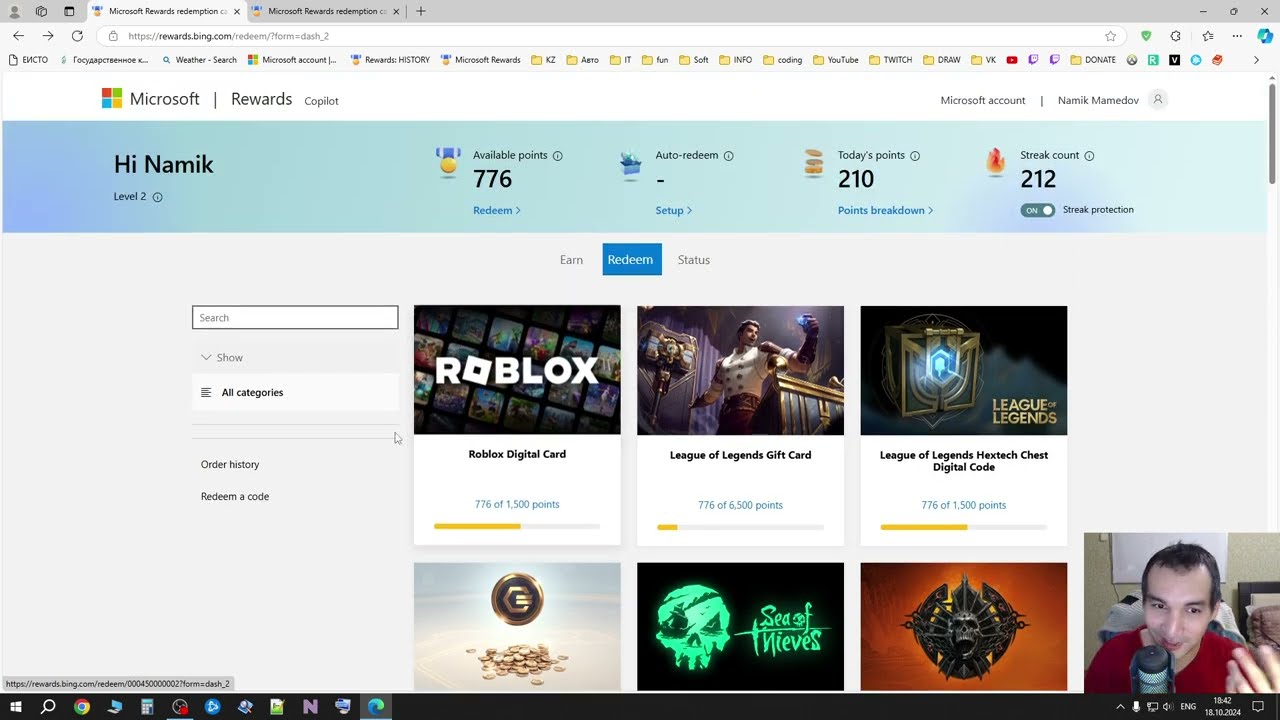The image size is (1280, 720).
Task: Click Redeem link under Available points
Action: (496, 210)
